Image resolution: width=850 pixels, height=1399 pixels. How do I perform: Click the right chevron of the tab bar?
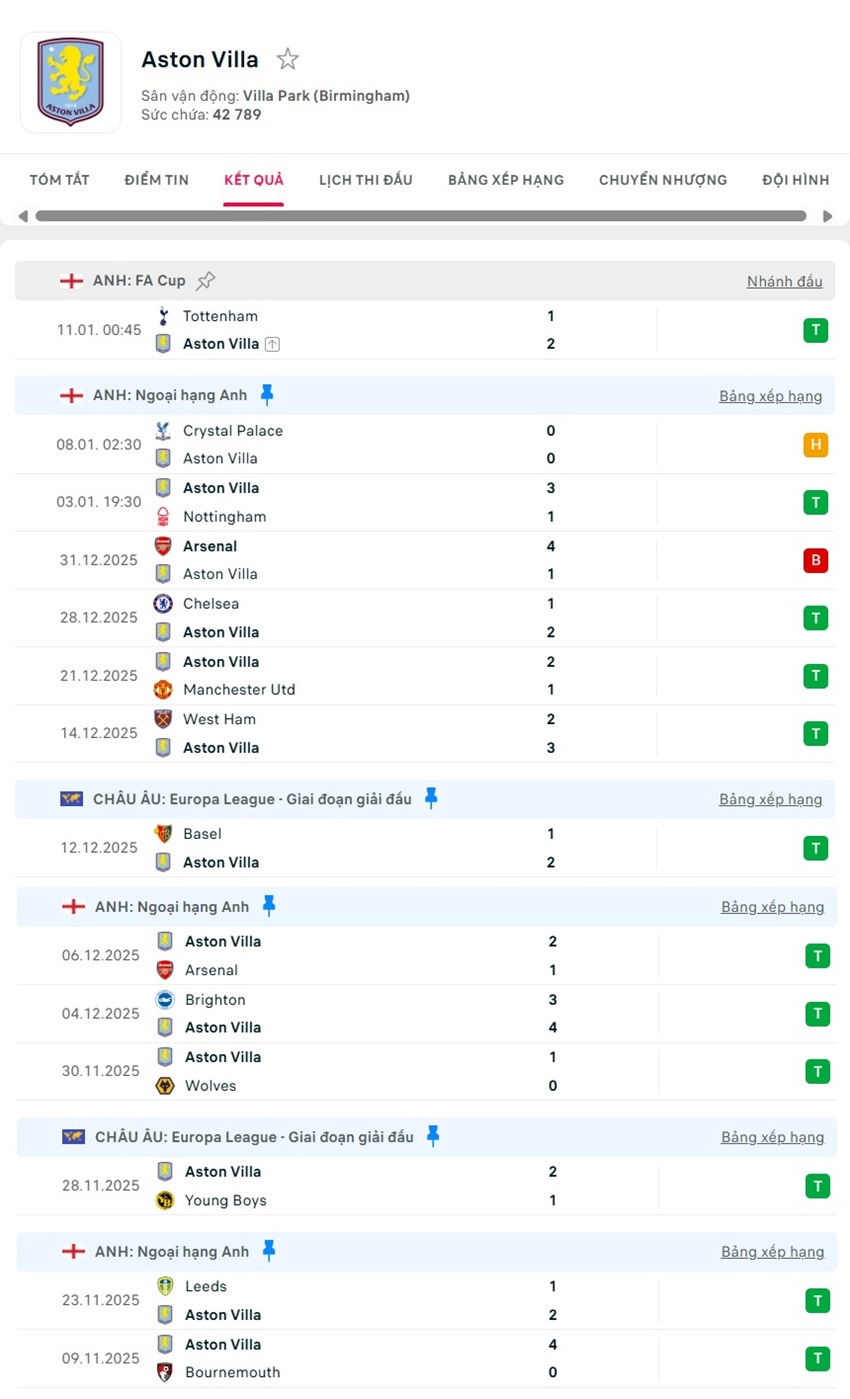828,215
